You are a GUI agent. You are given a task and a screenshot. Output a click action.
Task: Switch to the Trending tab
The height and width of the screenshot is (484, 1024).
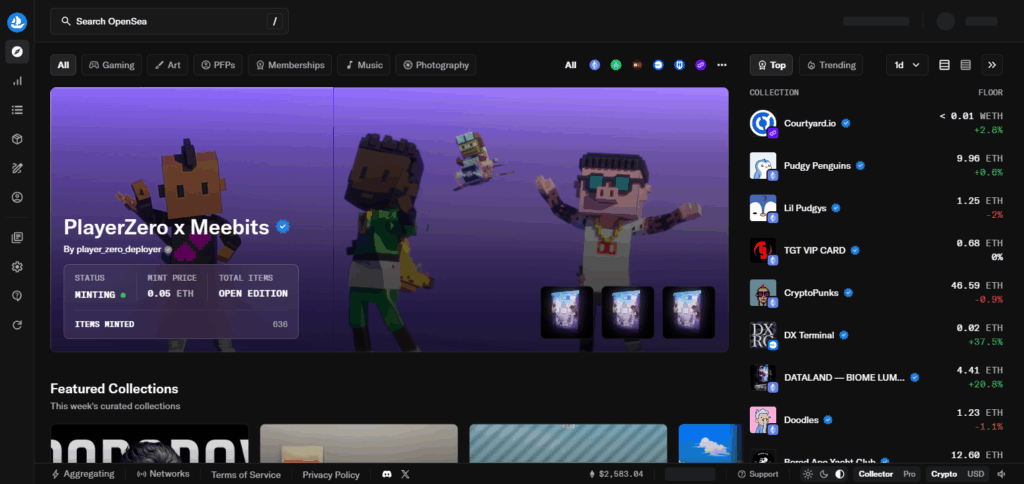coord(830,65)
